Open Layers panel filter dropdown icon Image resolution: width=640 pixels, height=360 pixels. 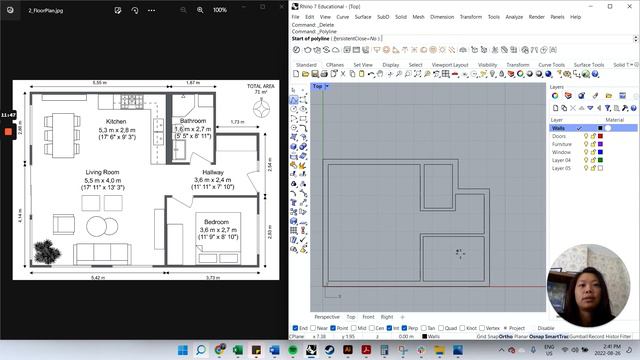[x=608, y=108]
